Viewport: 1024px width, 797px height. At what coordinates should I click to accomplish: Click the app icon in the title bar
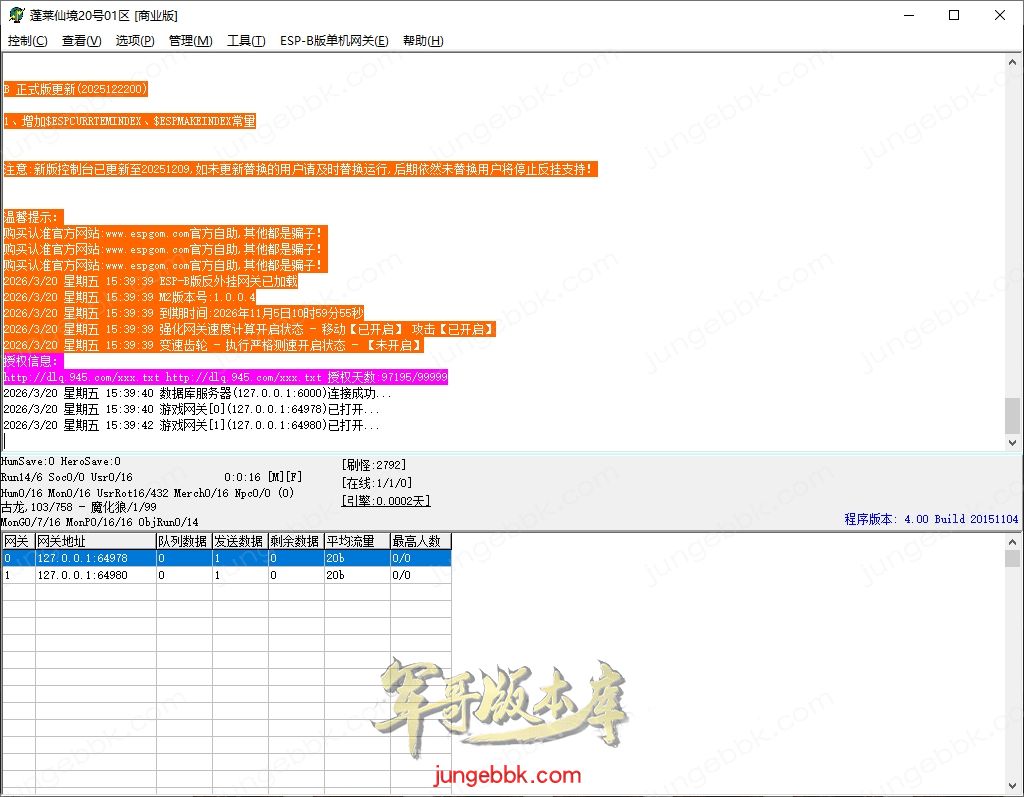15,16
